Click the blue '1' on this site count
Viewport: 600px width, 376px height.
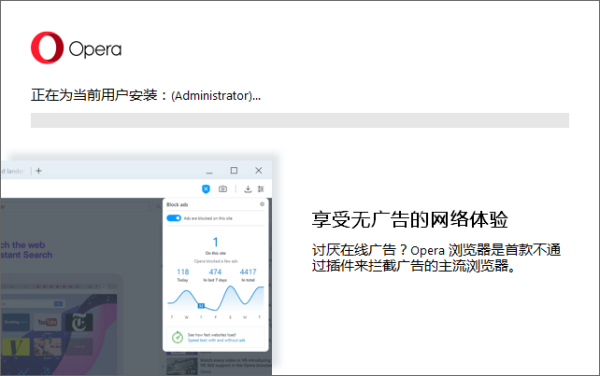(215, 242)
